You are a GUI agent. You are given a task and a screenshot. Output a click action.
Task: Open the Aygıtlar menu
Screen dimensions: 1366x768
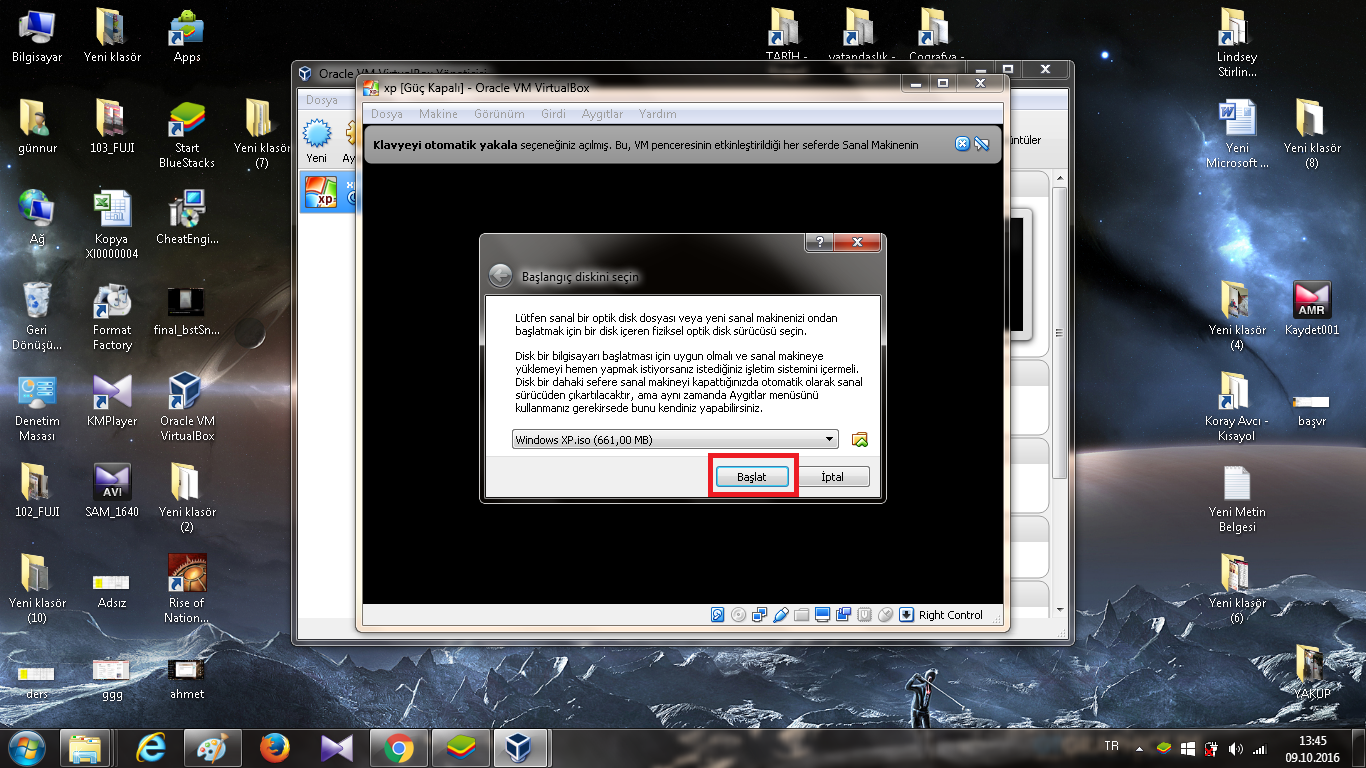[x=603, y=114]
